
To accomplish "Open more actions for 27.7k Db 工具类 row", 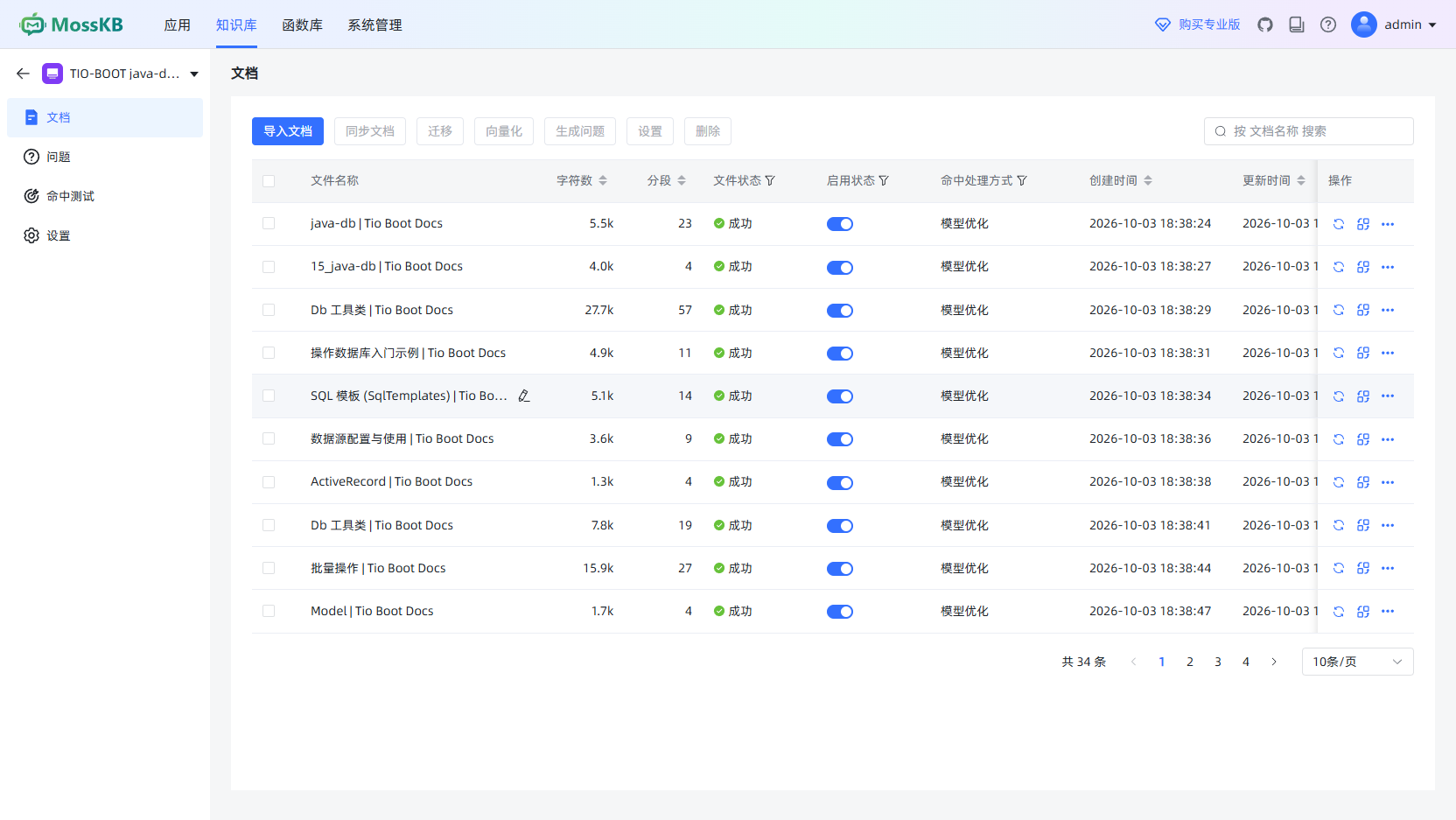I will tap(1388, 310).
